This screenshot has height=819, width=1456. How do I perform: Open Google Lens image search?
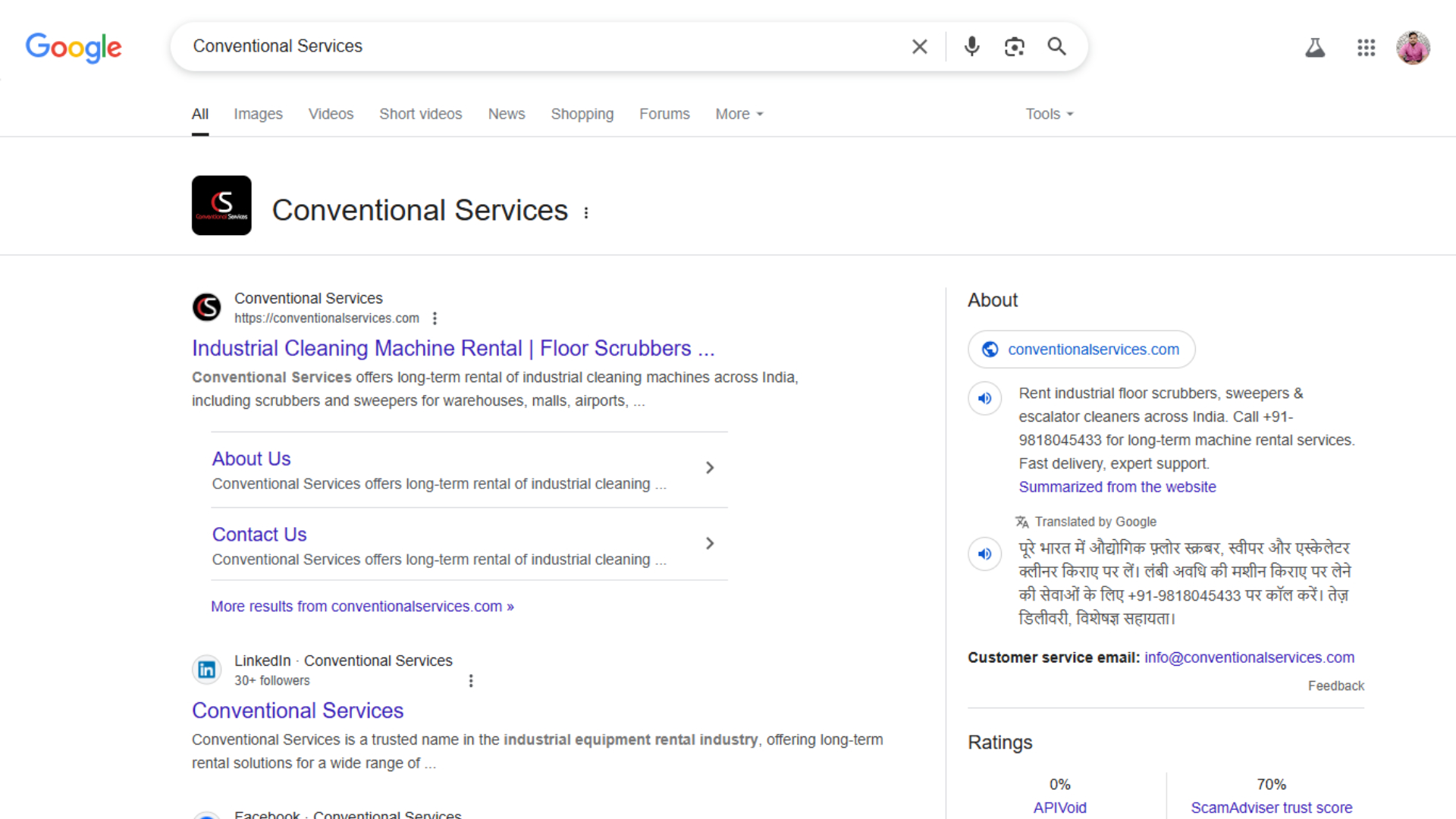click(x=1014, y=47)
